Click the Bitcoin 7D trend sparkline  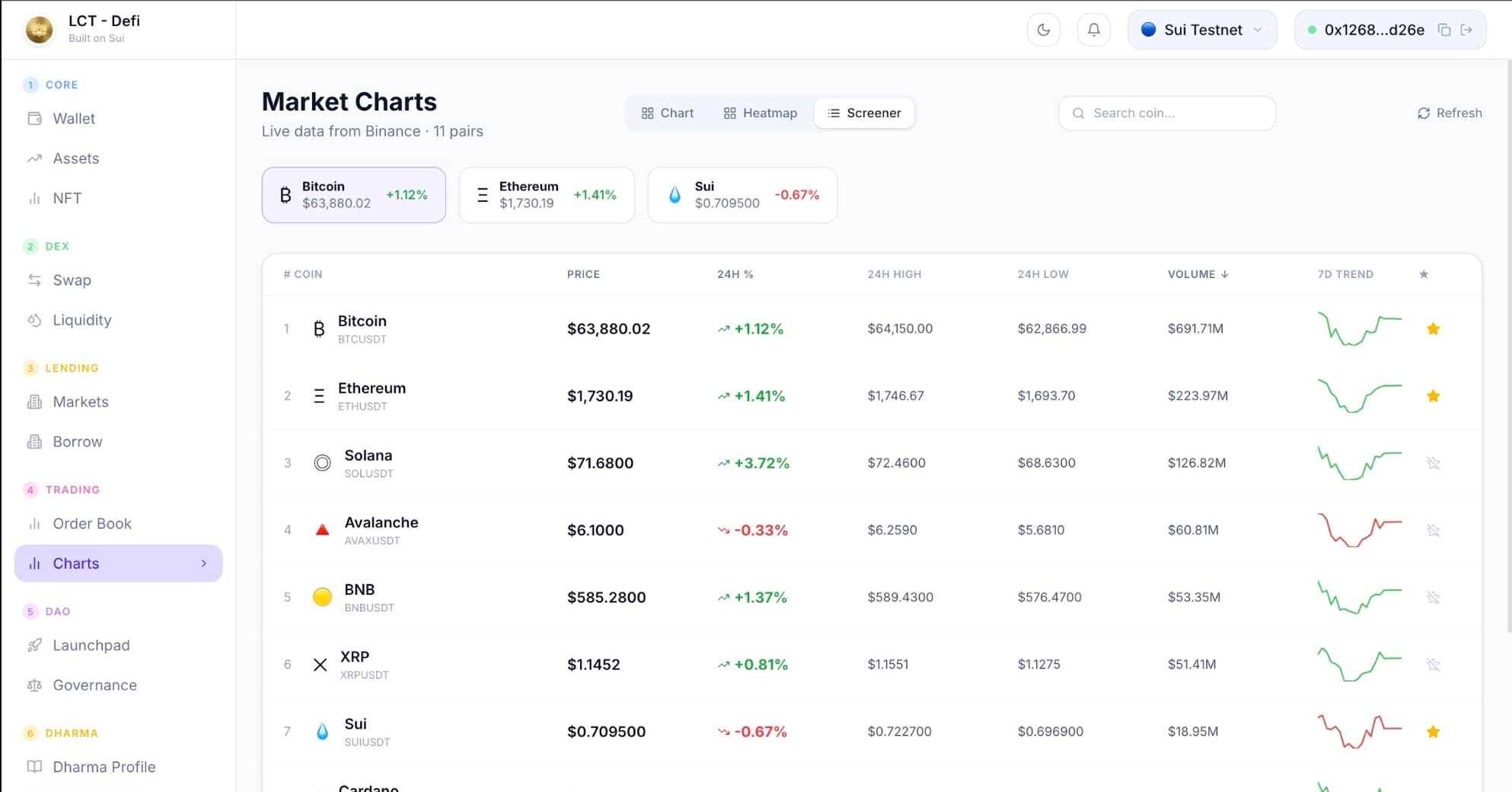point(1360,329)
